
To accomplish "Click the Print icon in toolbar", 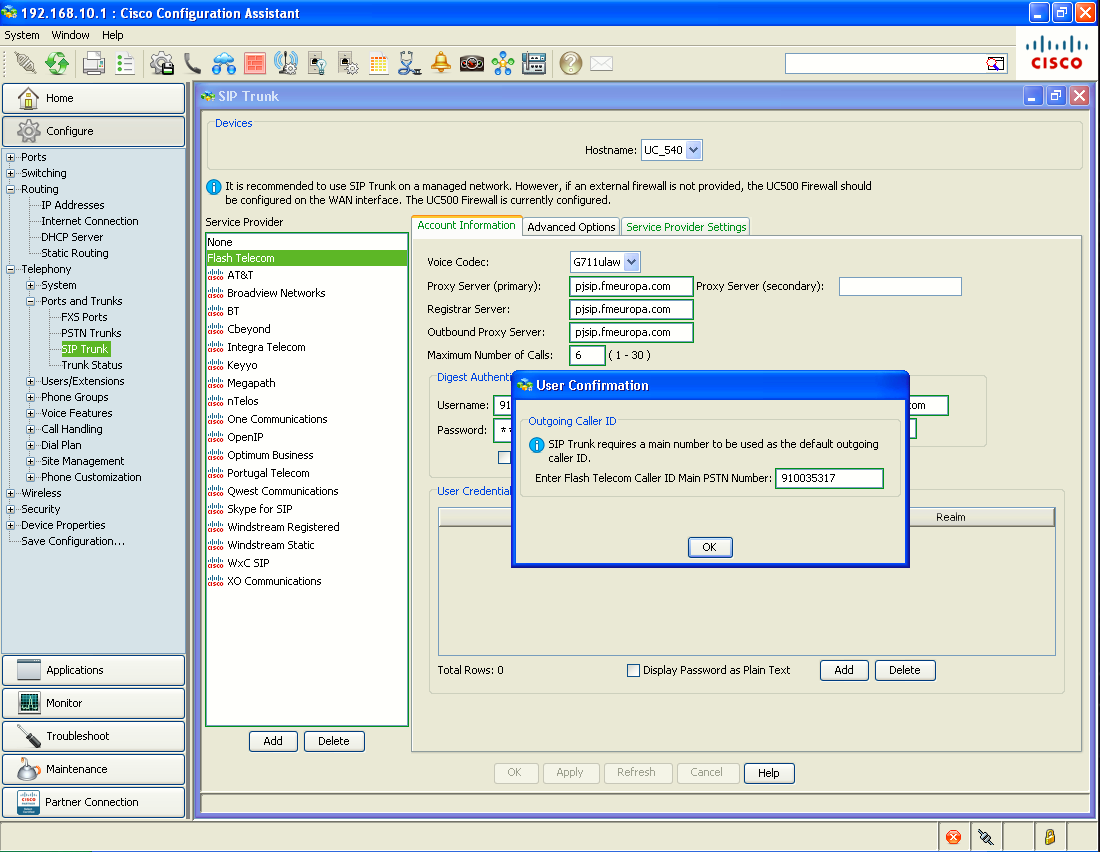I will coord(93,63).
